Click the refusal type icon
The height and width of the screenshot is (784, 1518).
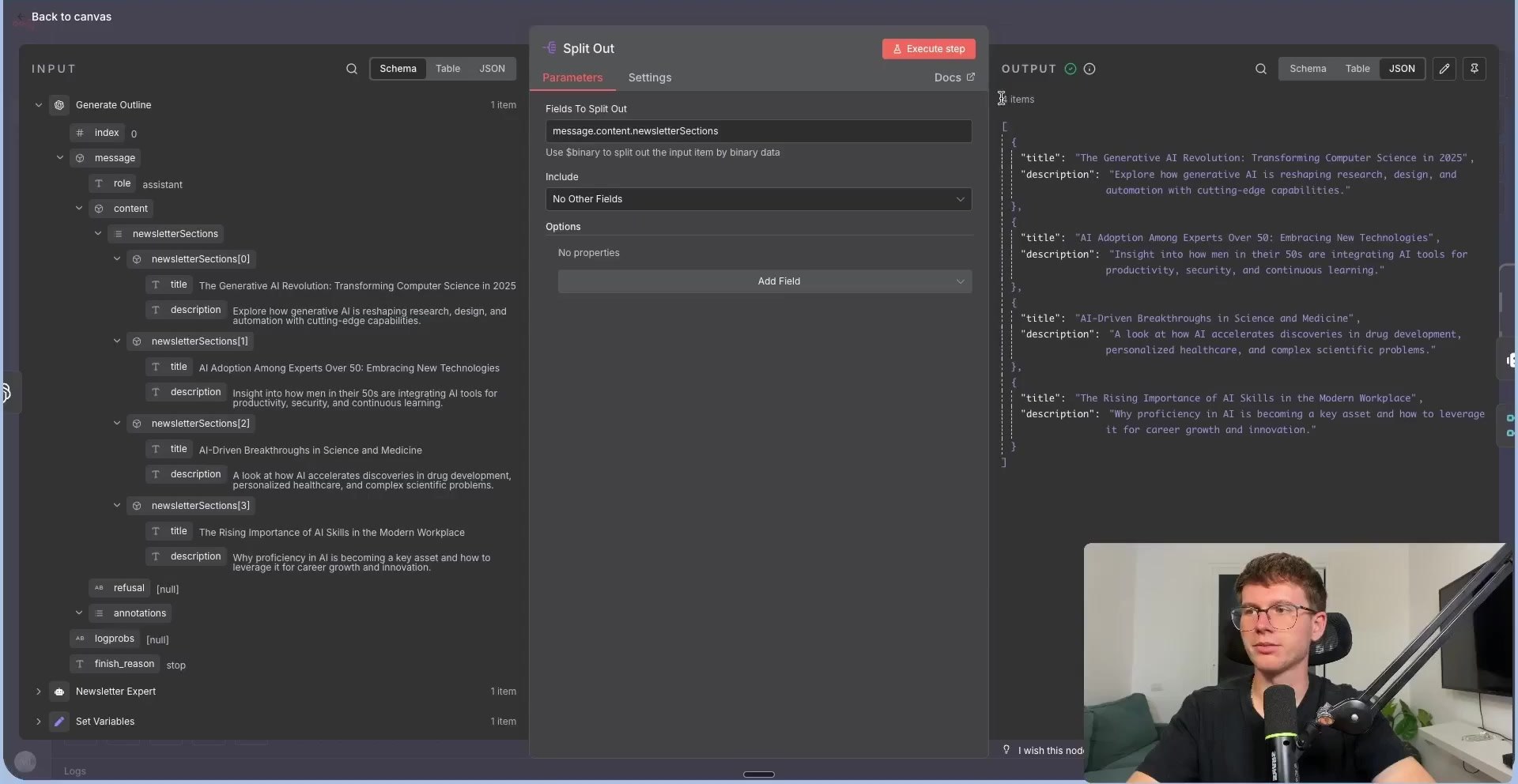(x=99, y=588)
